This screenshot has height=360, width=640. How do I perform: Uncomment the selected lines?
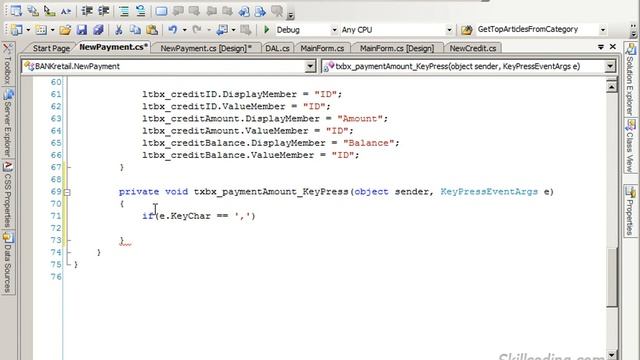click(140, 11)
